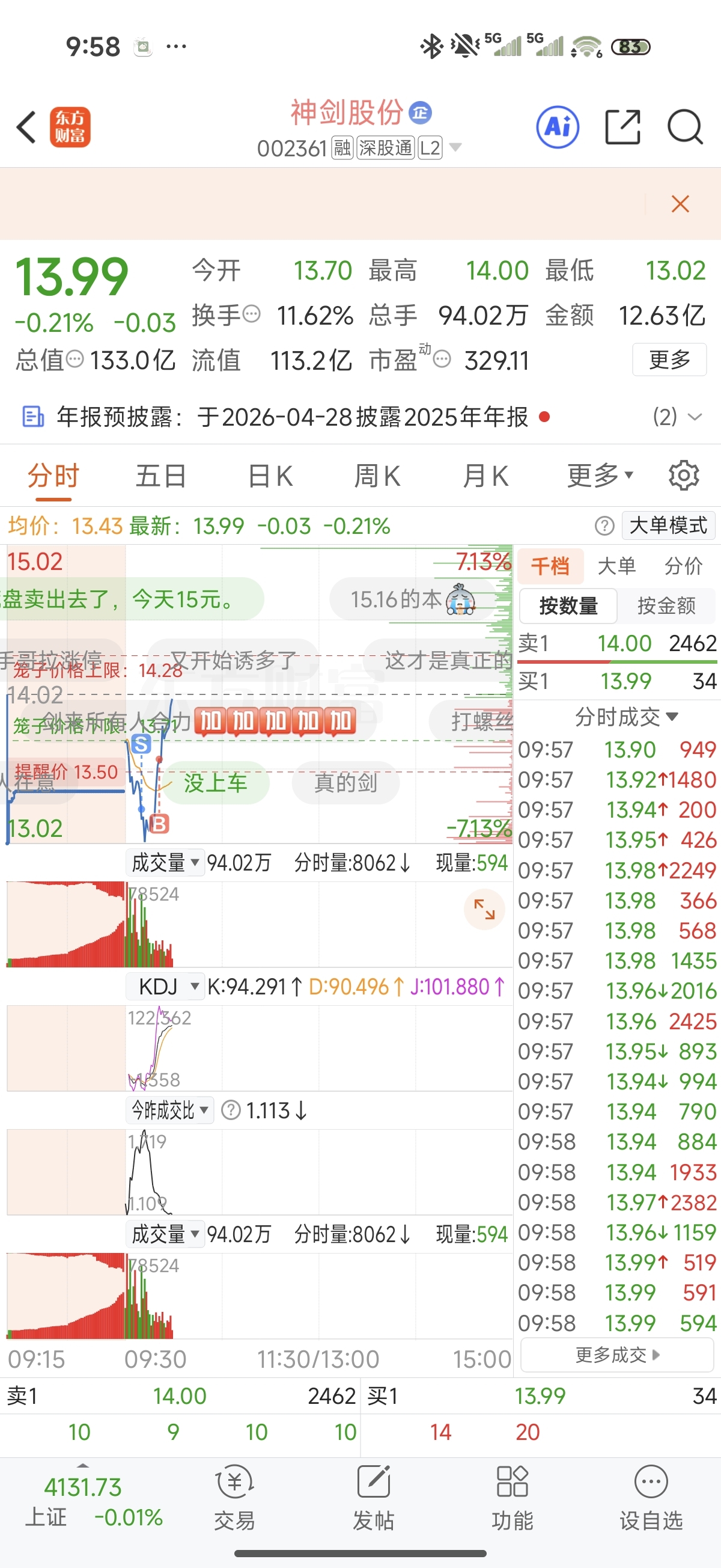Open the 分时成交 dropdown
The height and width of the screenshot is (1568, 721).
coord(626,717)
